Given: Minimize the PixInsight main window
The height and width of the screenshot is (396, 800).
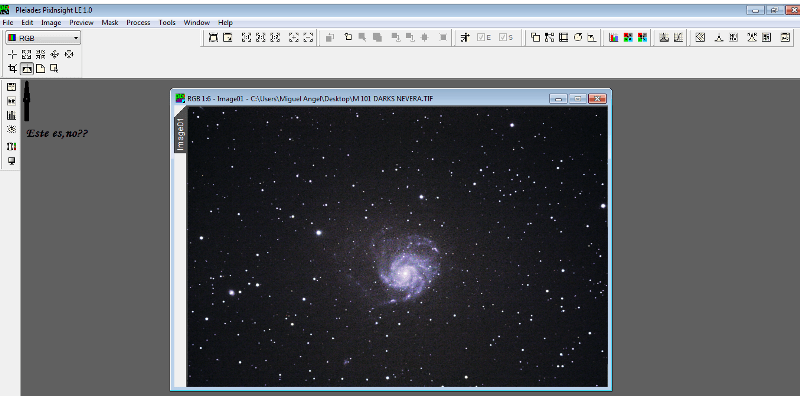Looking at the screenshot, I should (x=755, y=10).
